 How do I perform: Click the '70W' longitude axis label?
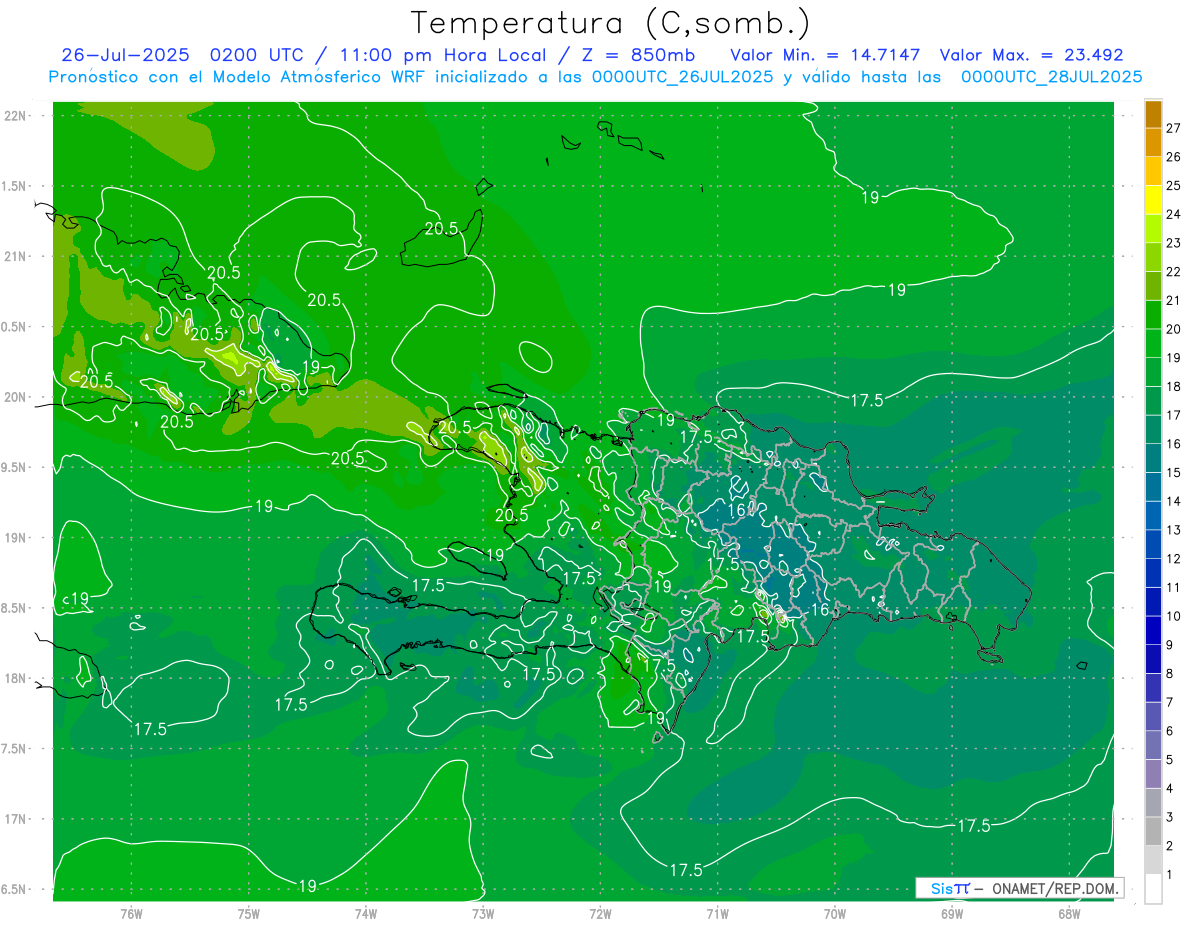[x=835, y=913]
